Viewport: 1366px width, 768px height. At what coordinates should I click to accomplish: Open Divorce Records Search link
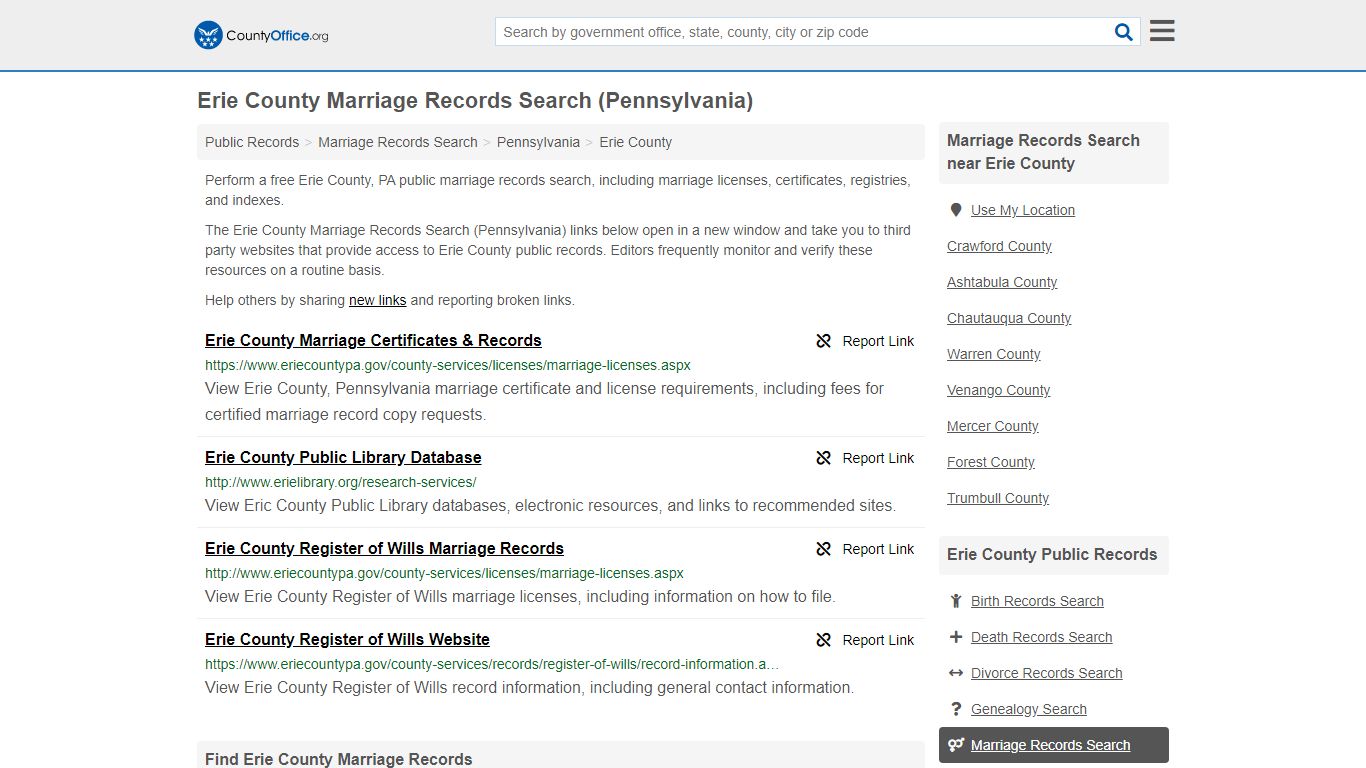1046,673
